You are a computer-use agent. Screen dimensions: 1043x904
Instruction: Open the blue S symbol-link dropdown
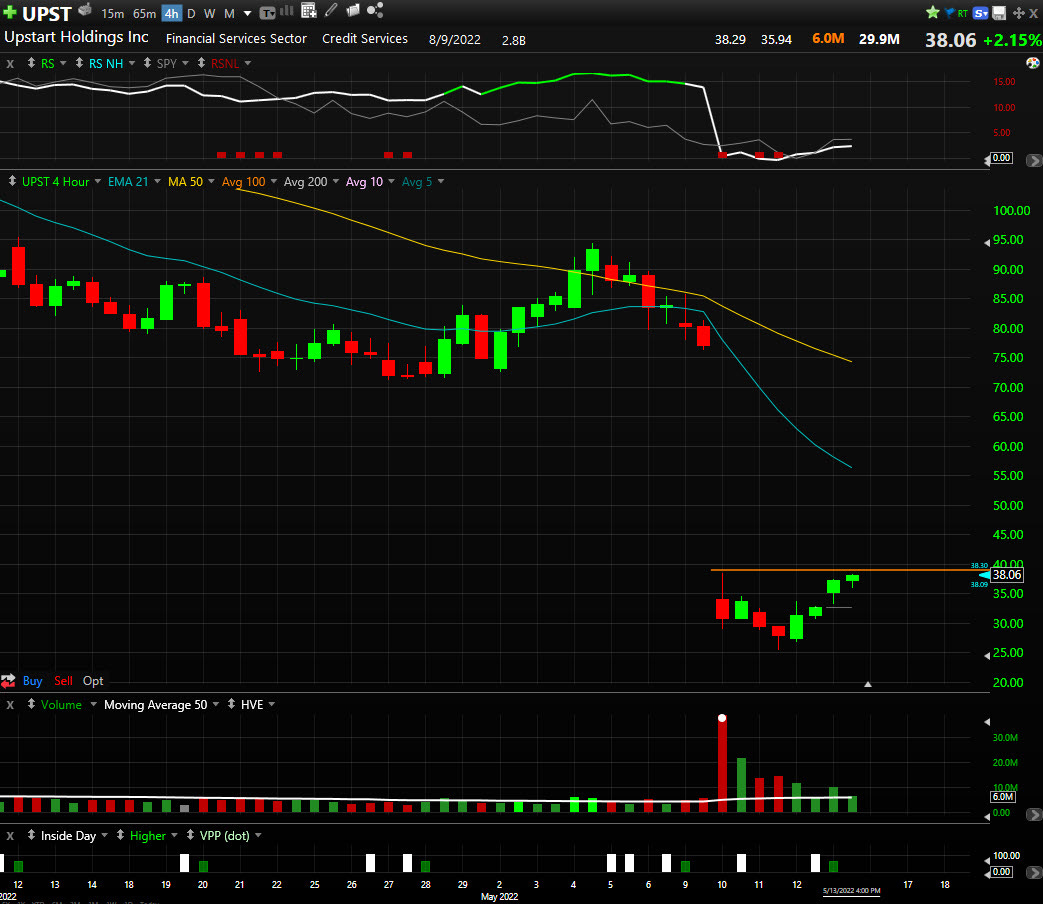[x=980, y=13]
